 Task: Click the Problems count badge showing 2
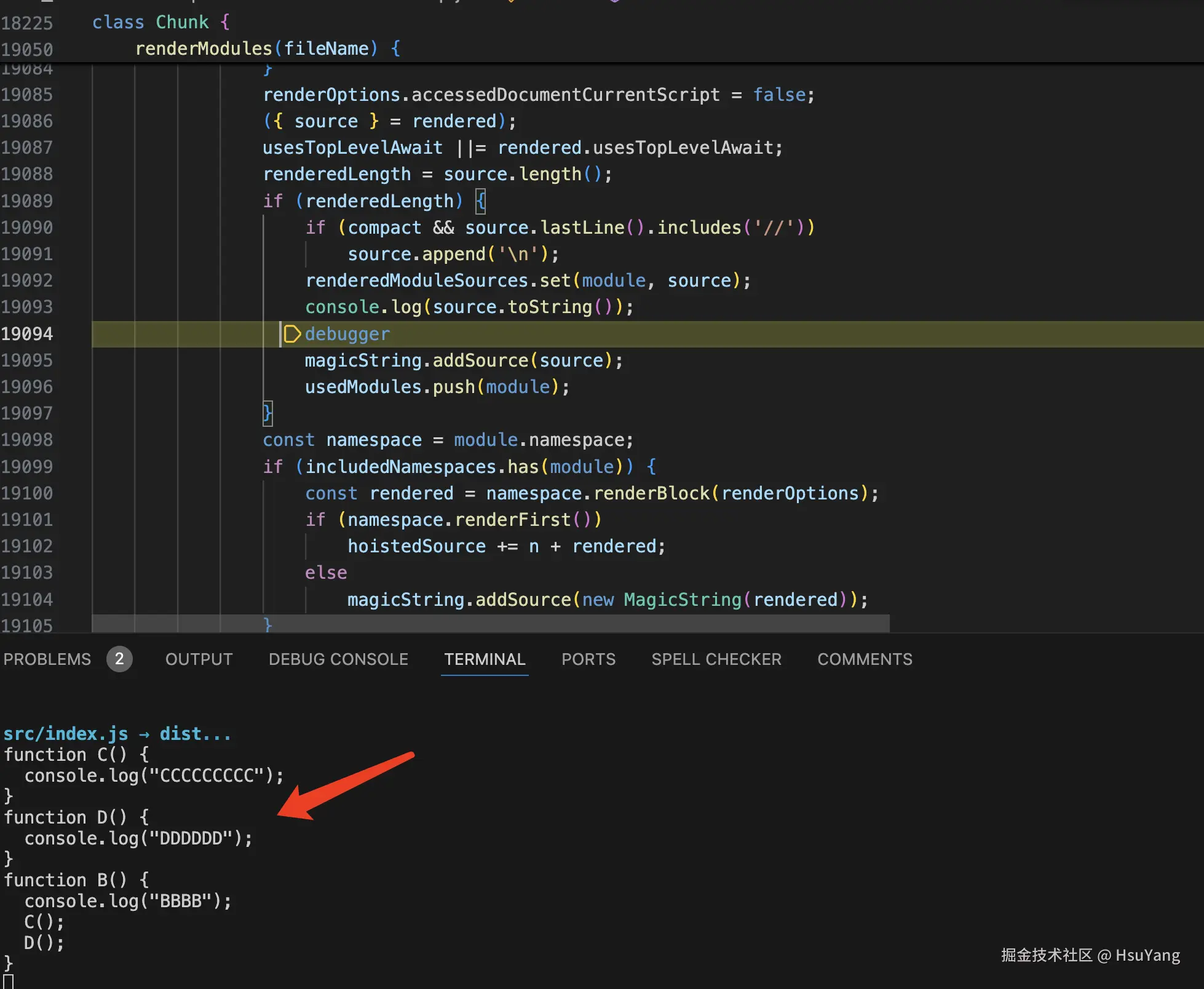click(119, 659)
